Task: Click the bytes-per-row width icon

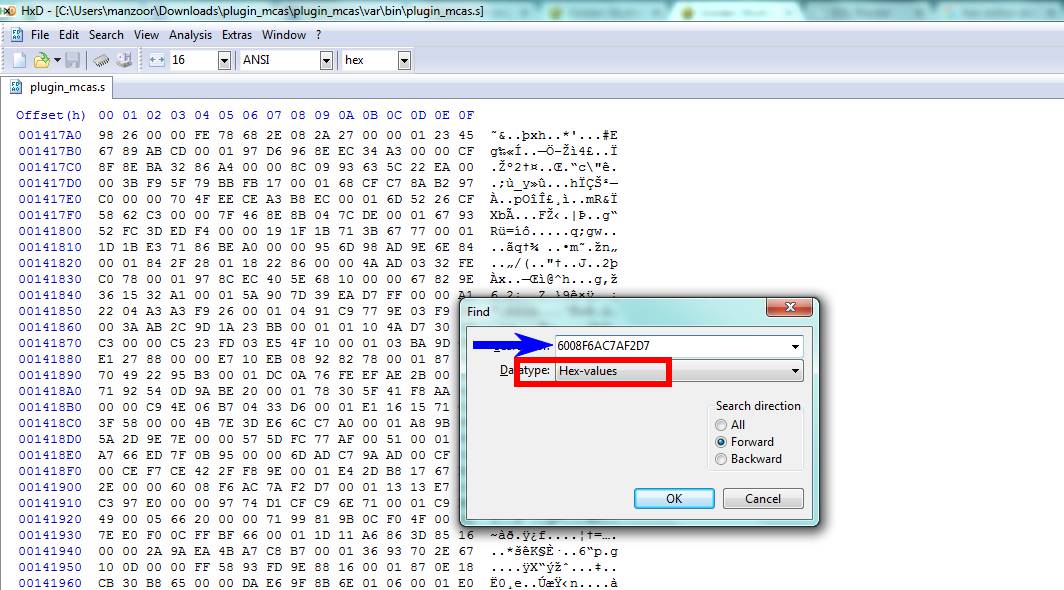Action: 157,61
